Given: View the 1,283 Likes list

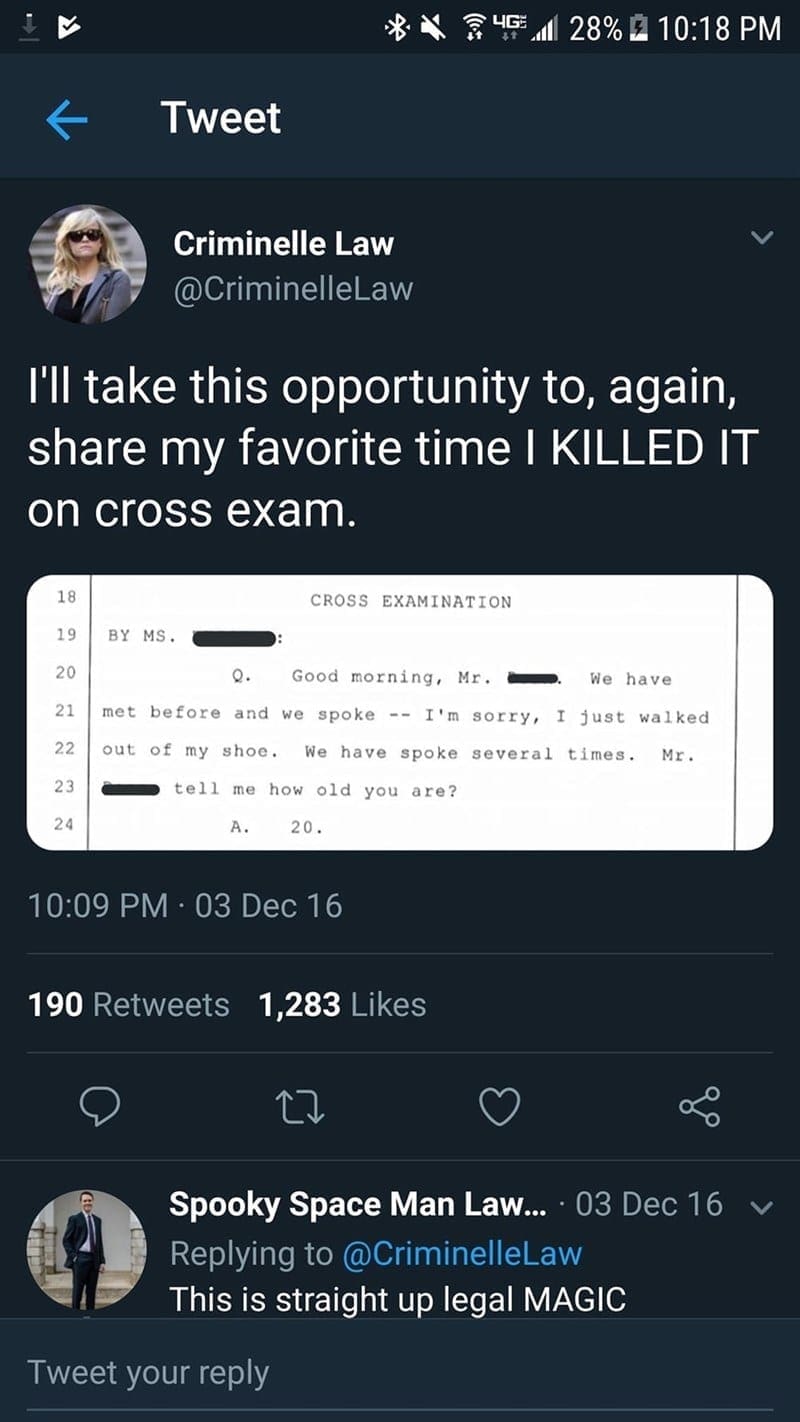Looking at the screenshot, I should 342,1004.
